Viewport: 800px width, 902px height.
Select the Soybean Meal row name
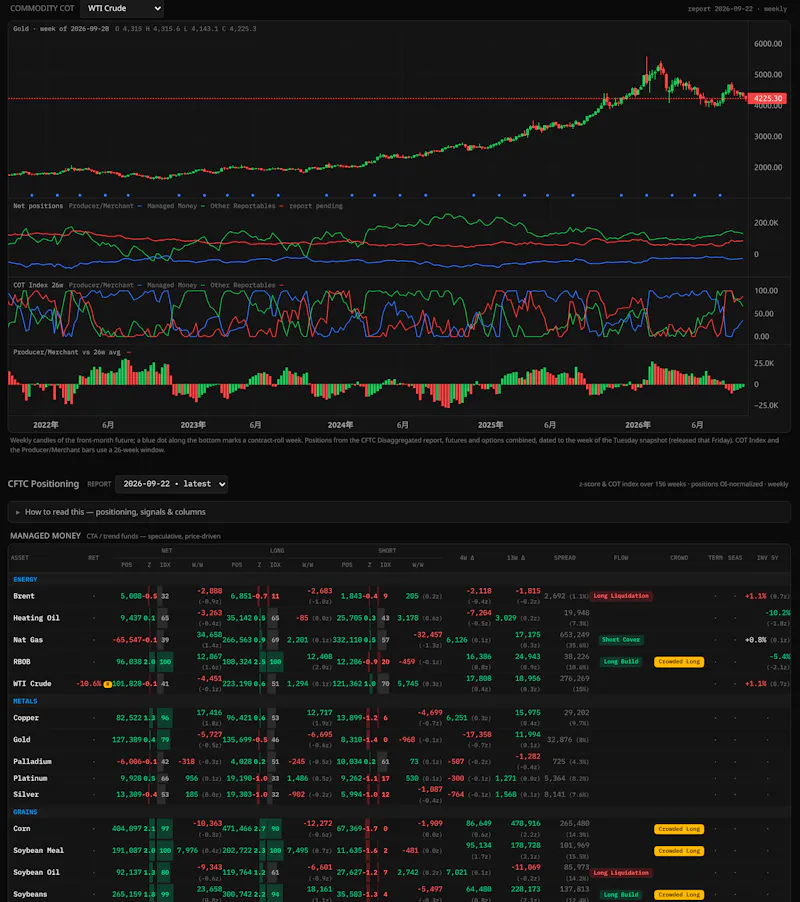(39, 850)
